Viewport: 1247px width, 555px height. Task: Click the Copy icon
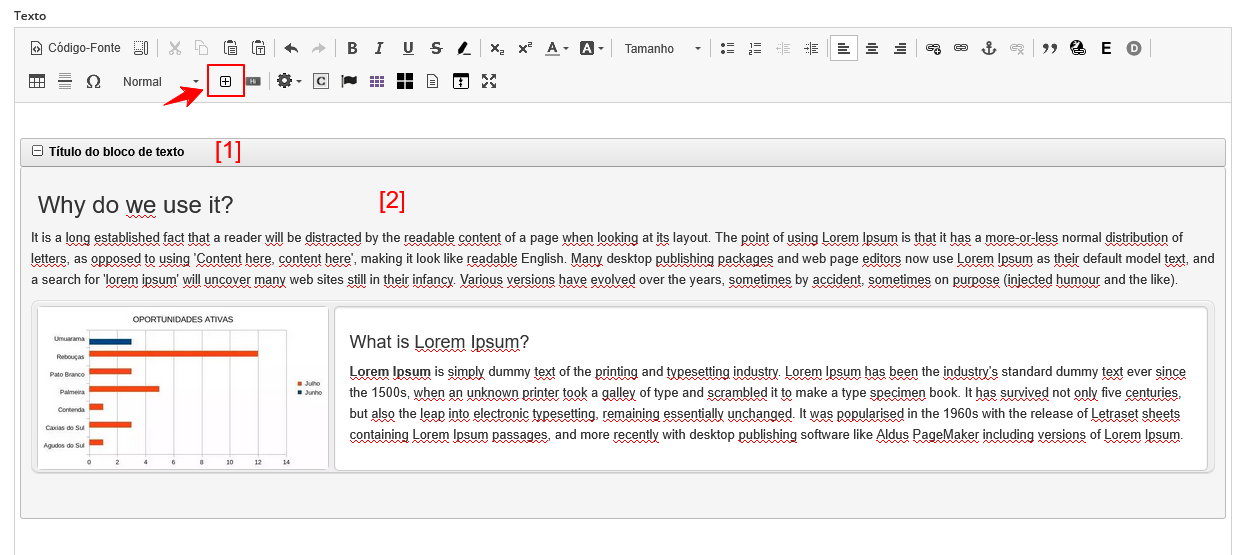pyautogui.click(x=202, y=48)
